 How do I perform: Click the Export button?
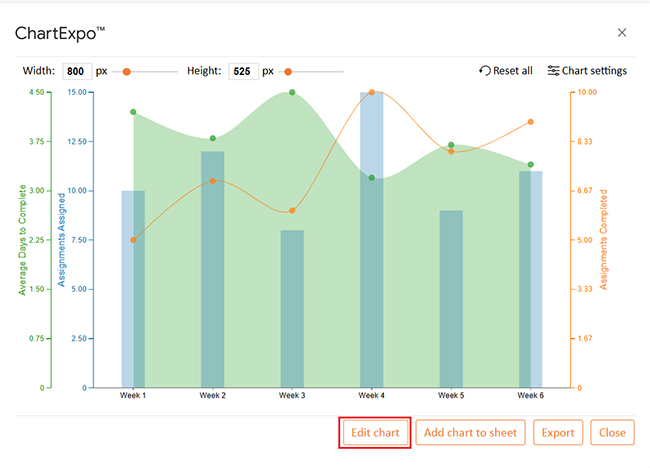tap(558, 433)
